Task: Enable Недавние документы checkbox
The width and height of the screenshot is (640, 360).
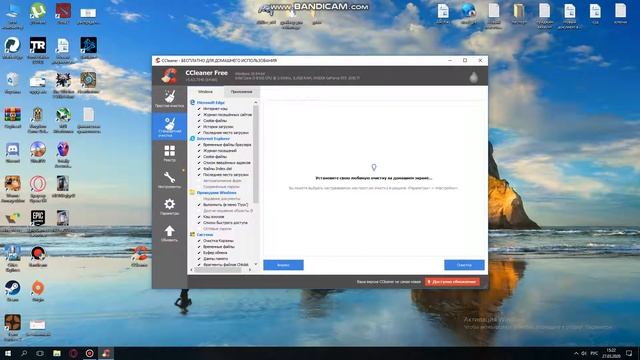Action: click(x=199, y=199)
